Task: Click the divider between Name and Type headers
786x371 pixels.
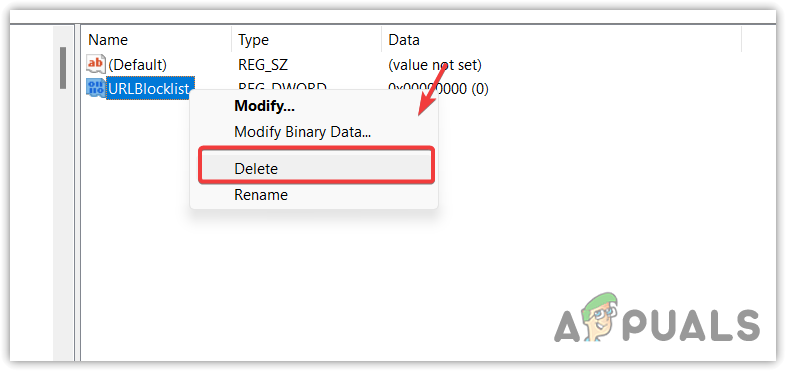Action: coord(232,40)
